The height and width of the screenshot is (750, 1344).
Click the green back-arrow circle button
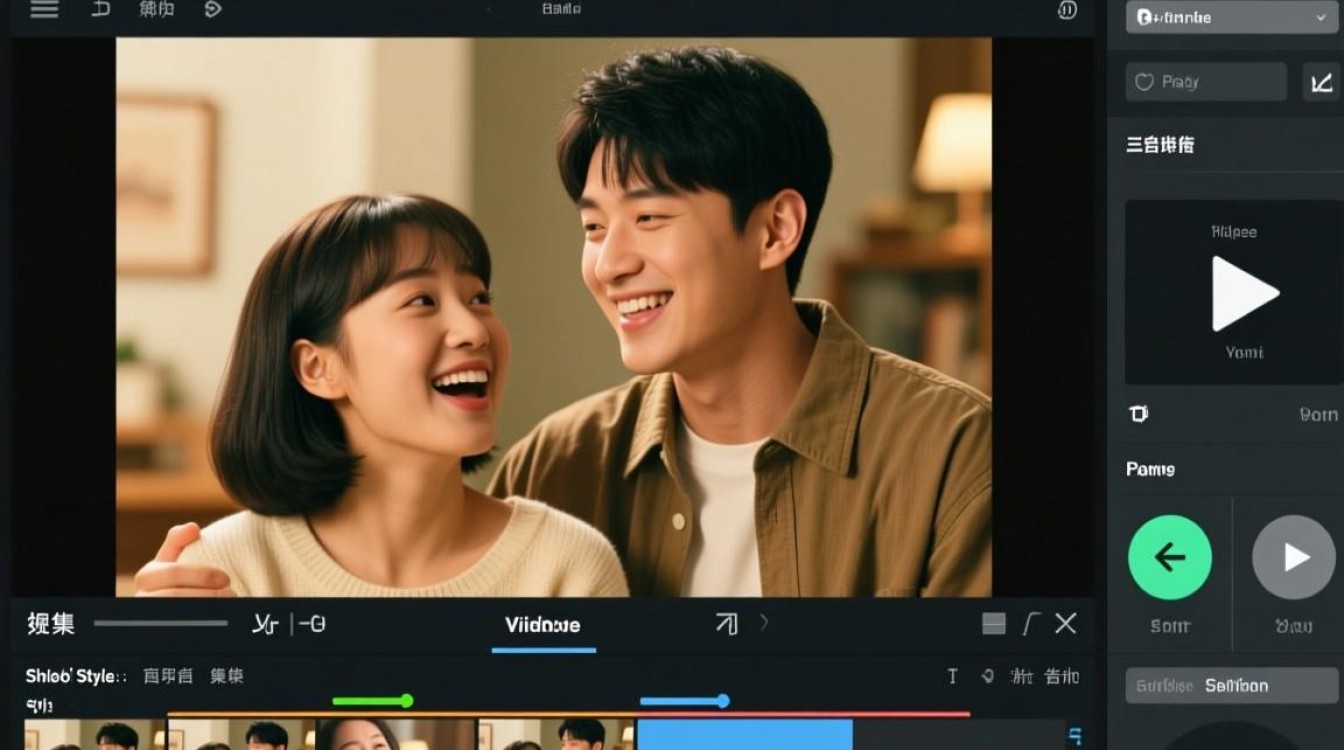click(1170, 557)
